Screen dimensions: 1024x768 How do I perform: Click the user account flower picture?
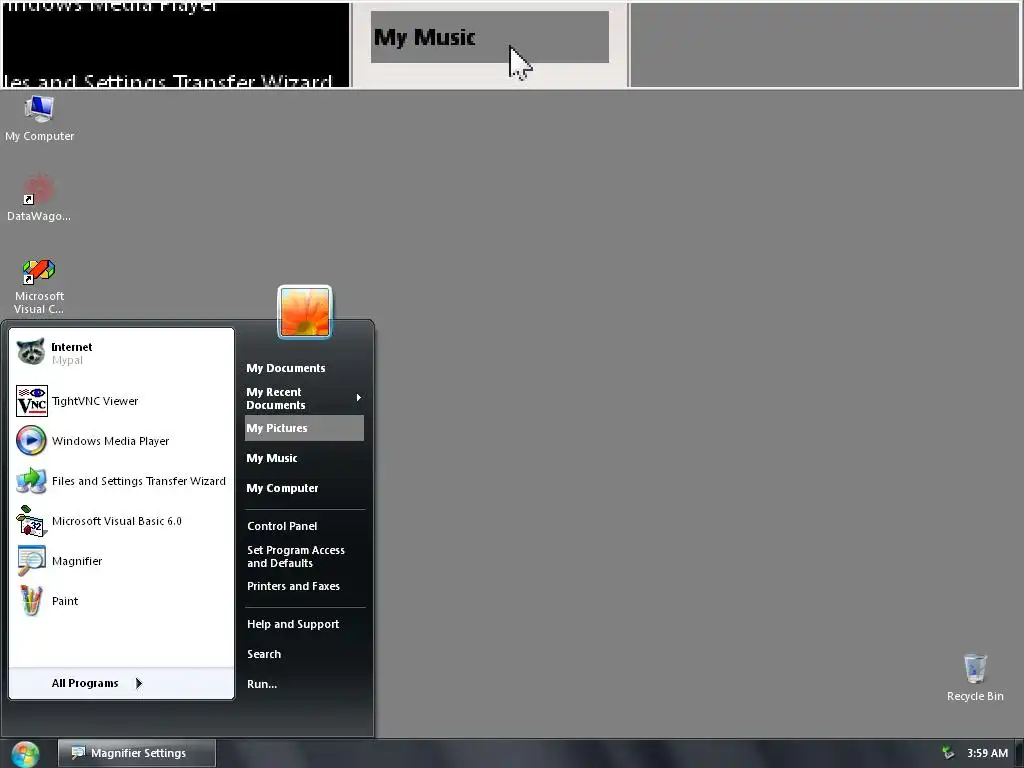point(305,312)
